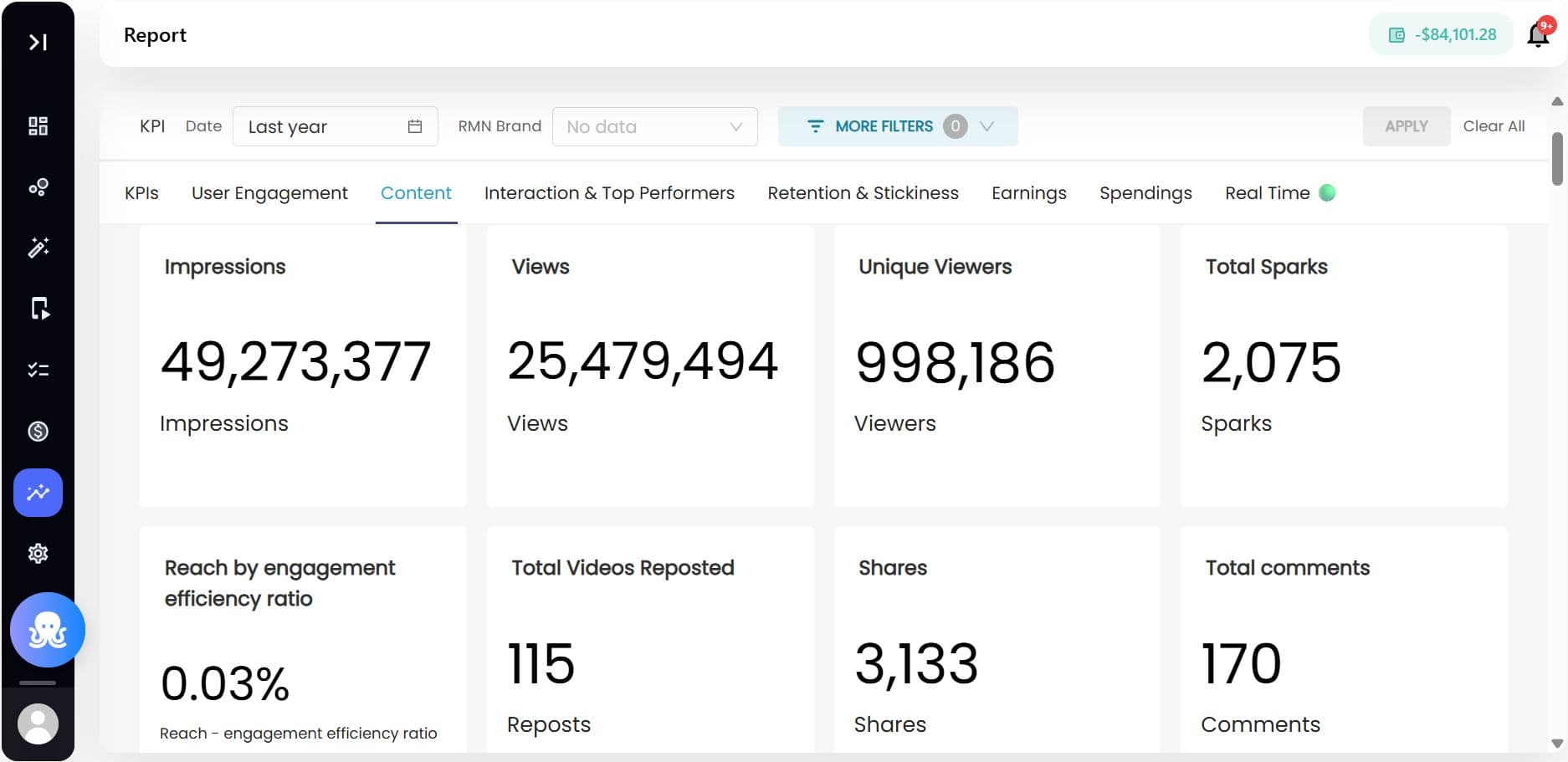Open the Real Time tab
Viewport: 1568px width, 762px height.
tap(1279, 193)
